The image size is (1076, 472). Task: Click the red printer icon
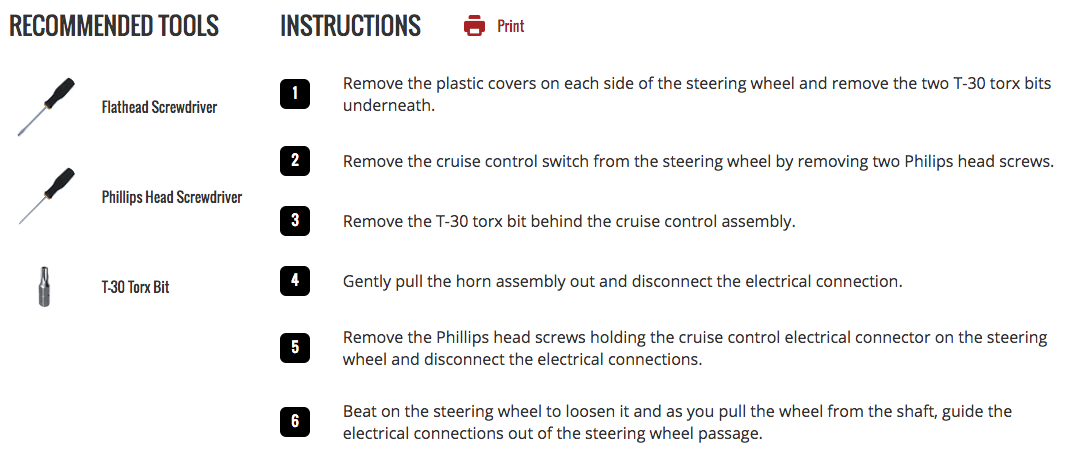(474, 26)
